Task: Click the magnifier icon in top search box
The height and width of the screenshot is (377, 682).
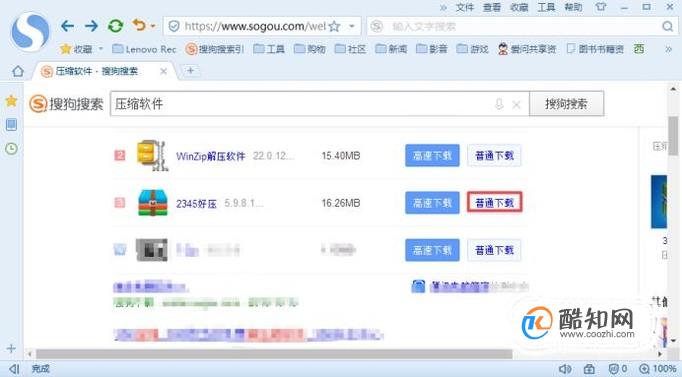Action: point(667,27)
